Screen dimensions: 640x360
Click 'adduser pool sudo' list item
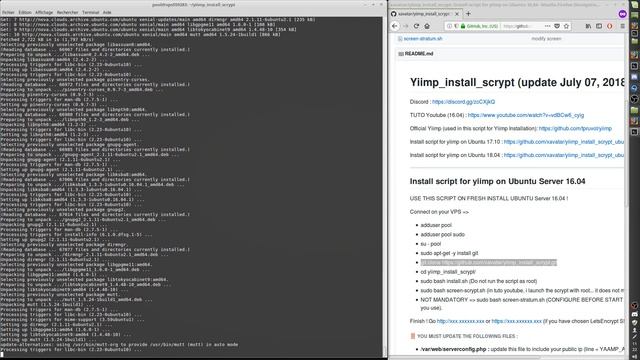(x=442, y=234)
